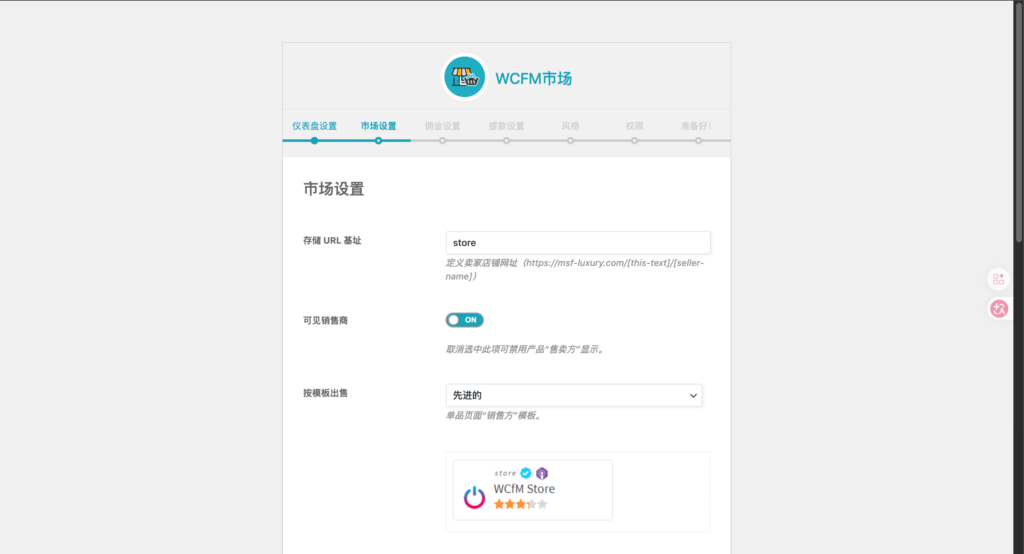Click the store URL hint text with msf-luxury.com
Screen dimensions: 1024x554
click(575, 269)
